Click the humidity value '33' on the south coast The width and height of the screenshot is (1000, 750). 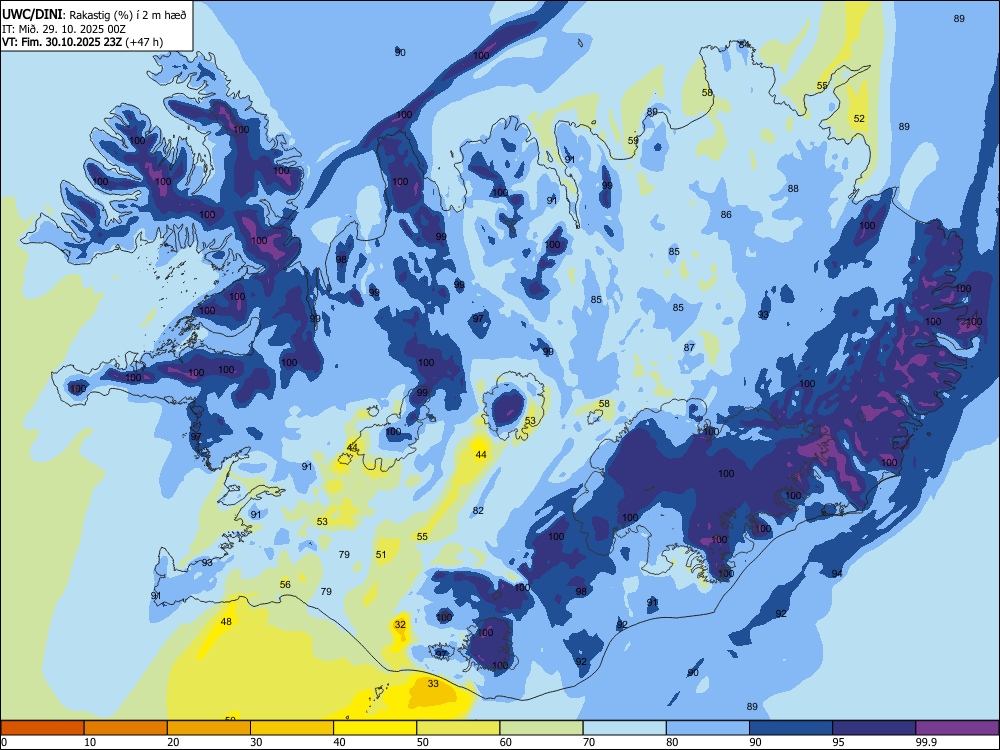coord(433,683)
